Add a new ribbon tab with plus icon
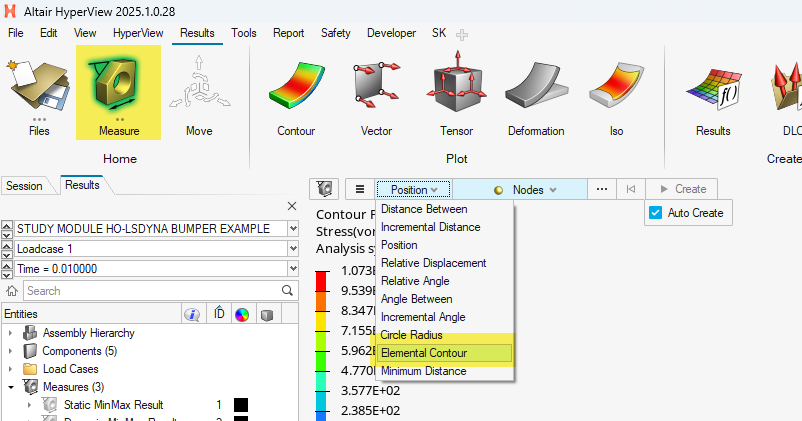Screen dimensions: 802x421 462,35
